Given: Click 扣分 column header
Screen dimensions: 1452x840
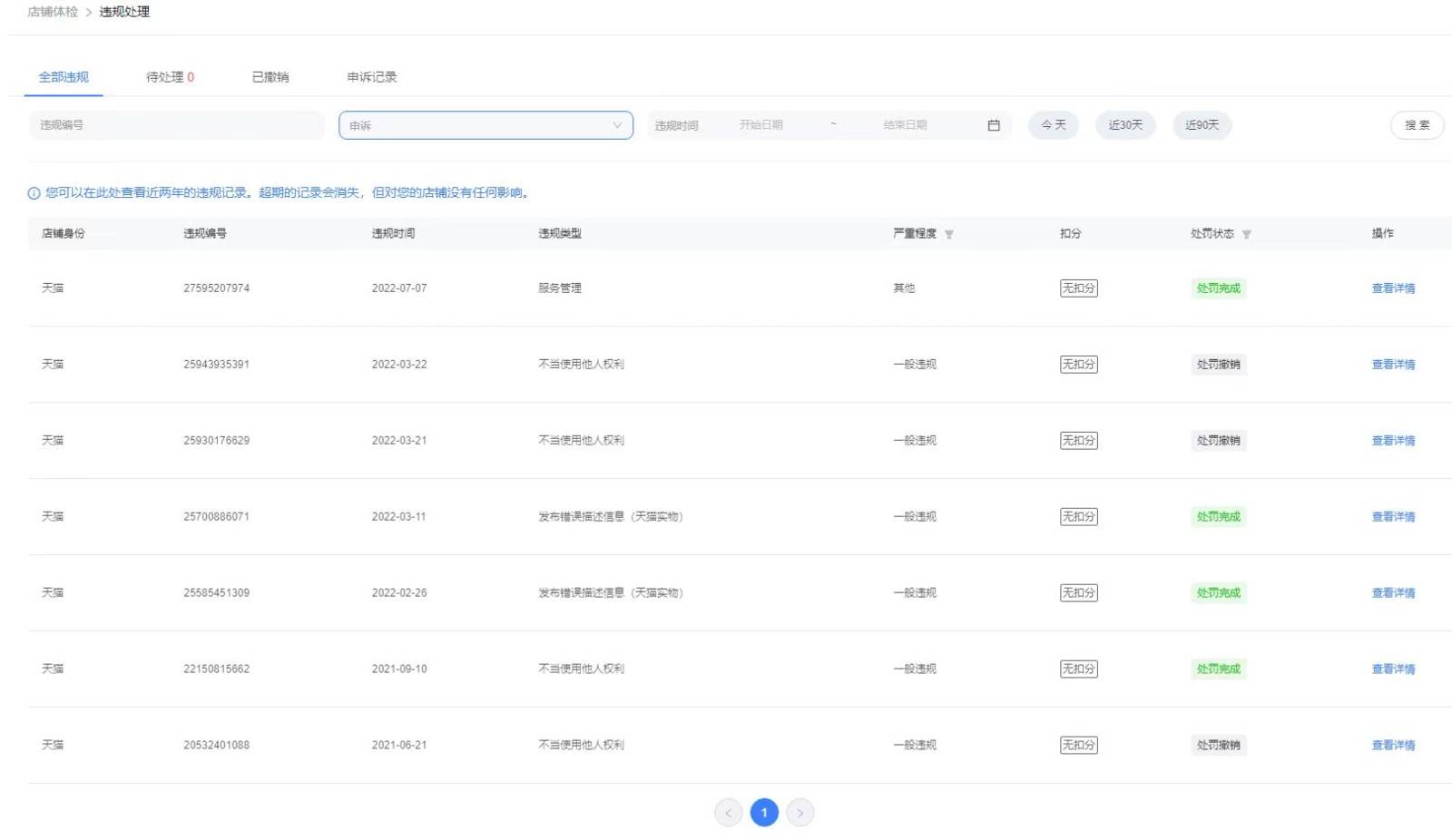Looking at the screenshot, I should 1071,234.
